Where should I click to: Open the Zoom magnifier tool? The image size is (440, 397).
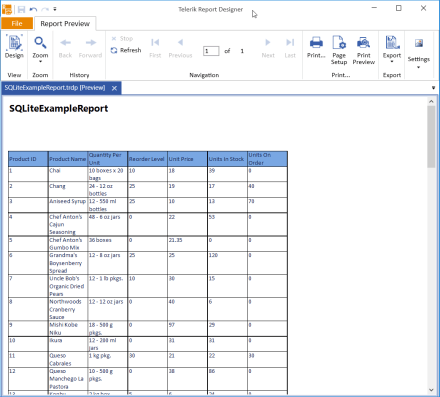tap(40, 49)
